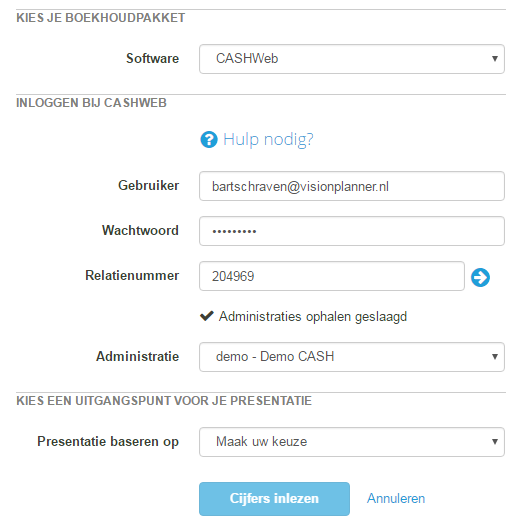Click the Annuleren link
This screenshot has width=523, height=528.
click(x=396, y=498)
